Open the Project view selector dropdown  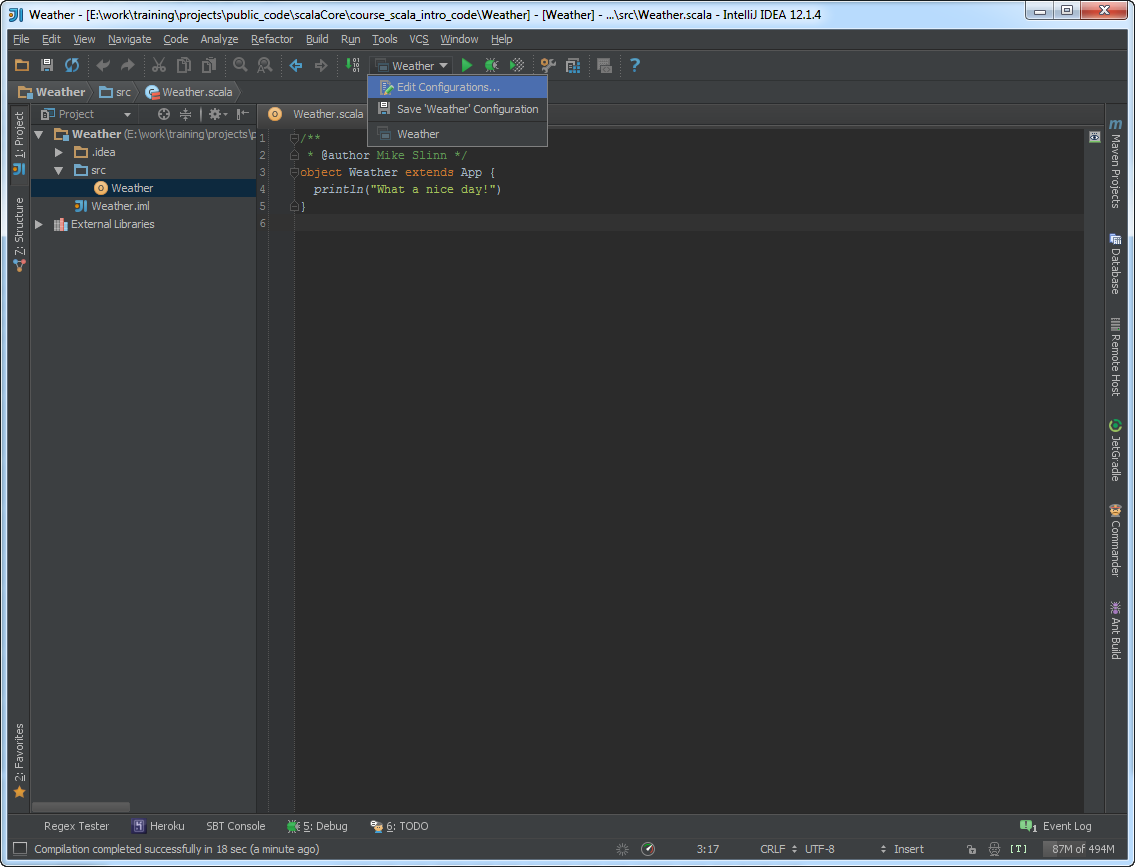(x=86, y=114)
